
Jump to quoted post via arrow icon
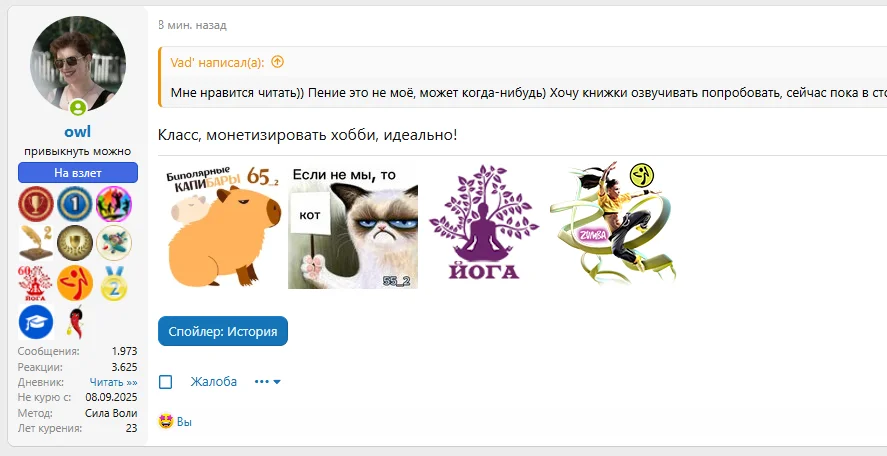tap(277, 62)
